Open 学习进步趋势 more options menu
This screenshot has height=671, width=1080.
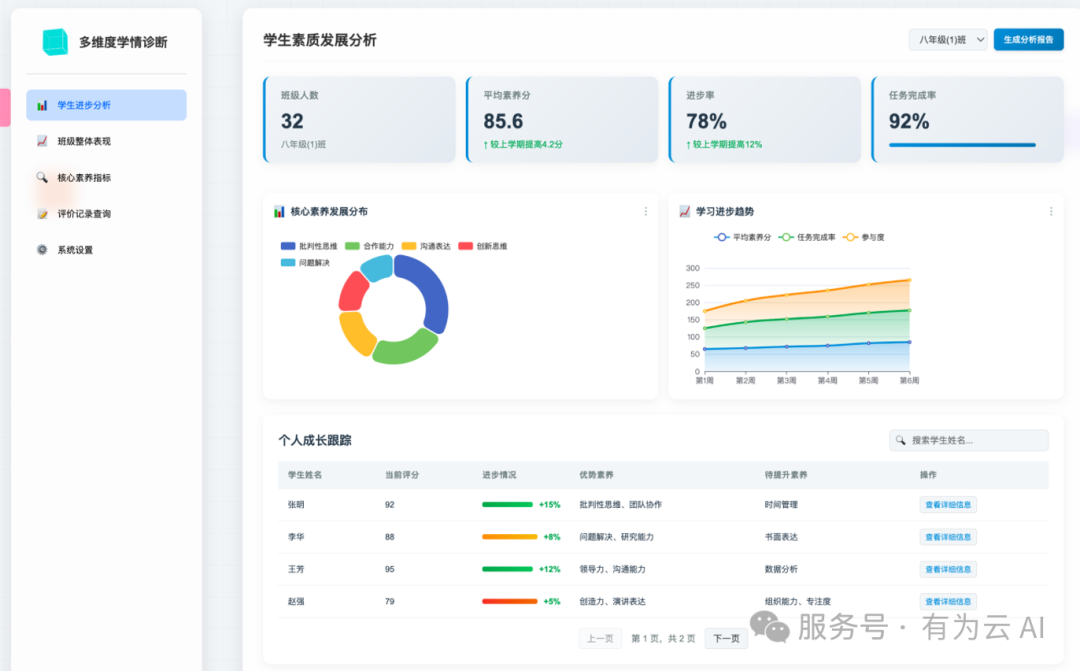1051,211
